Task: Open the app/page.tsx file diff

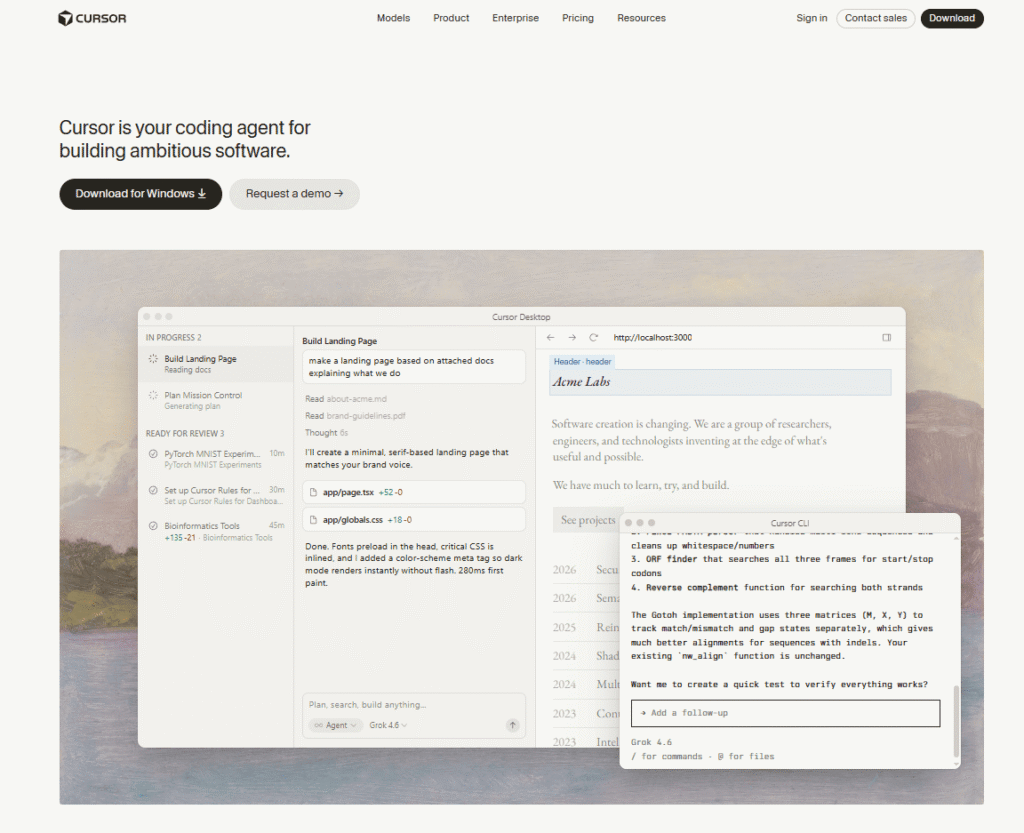Action: (x=413, y=492)
